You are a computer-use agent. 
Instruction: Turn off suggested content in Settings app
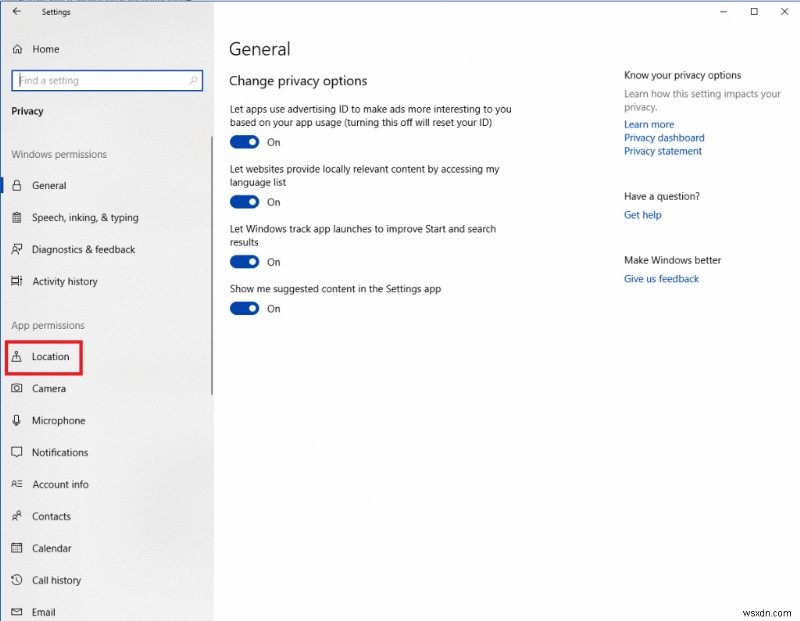point(245,308)
